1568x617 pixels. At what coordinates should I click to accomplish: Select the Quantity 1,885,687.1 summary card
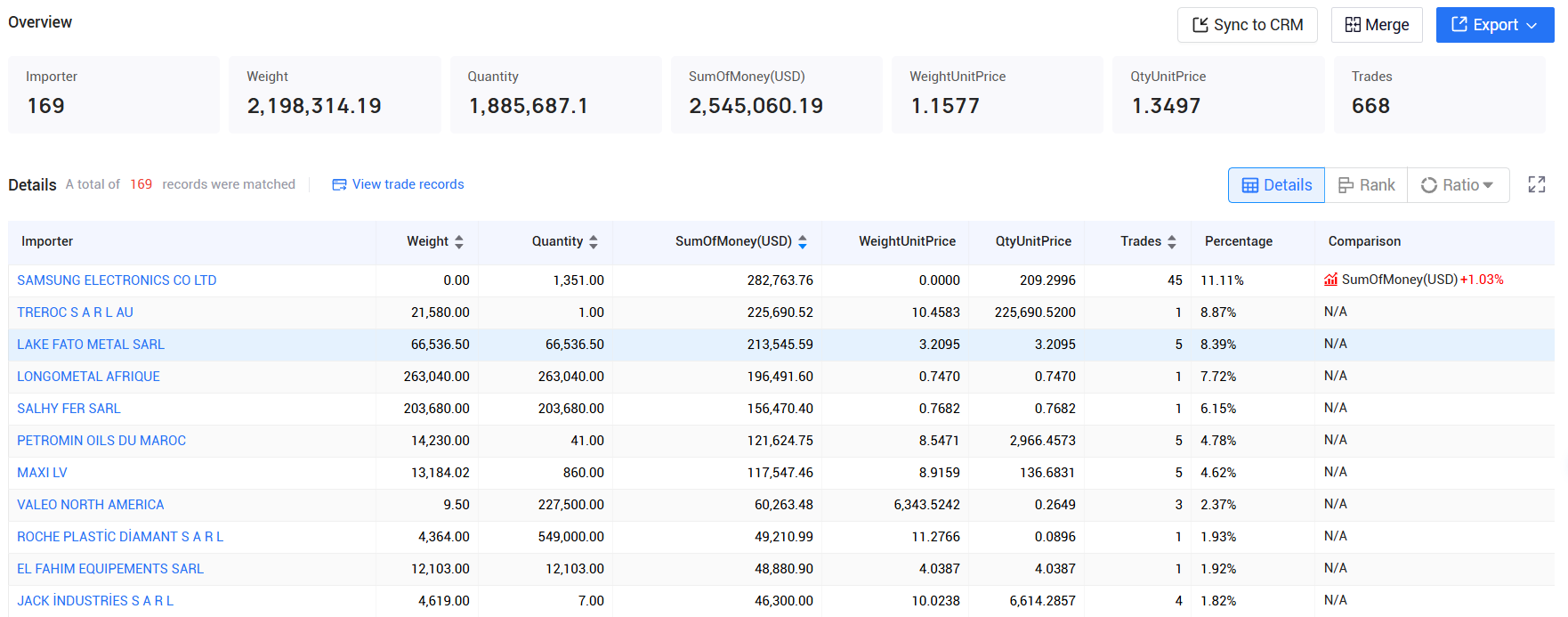click(x=556, y=94)
